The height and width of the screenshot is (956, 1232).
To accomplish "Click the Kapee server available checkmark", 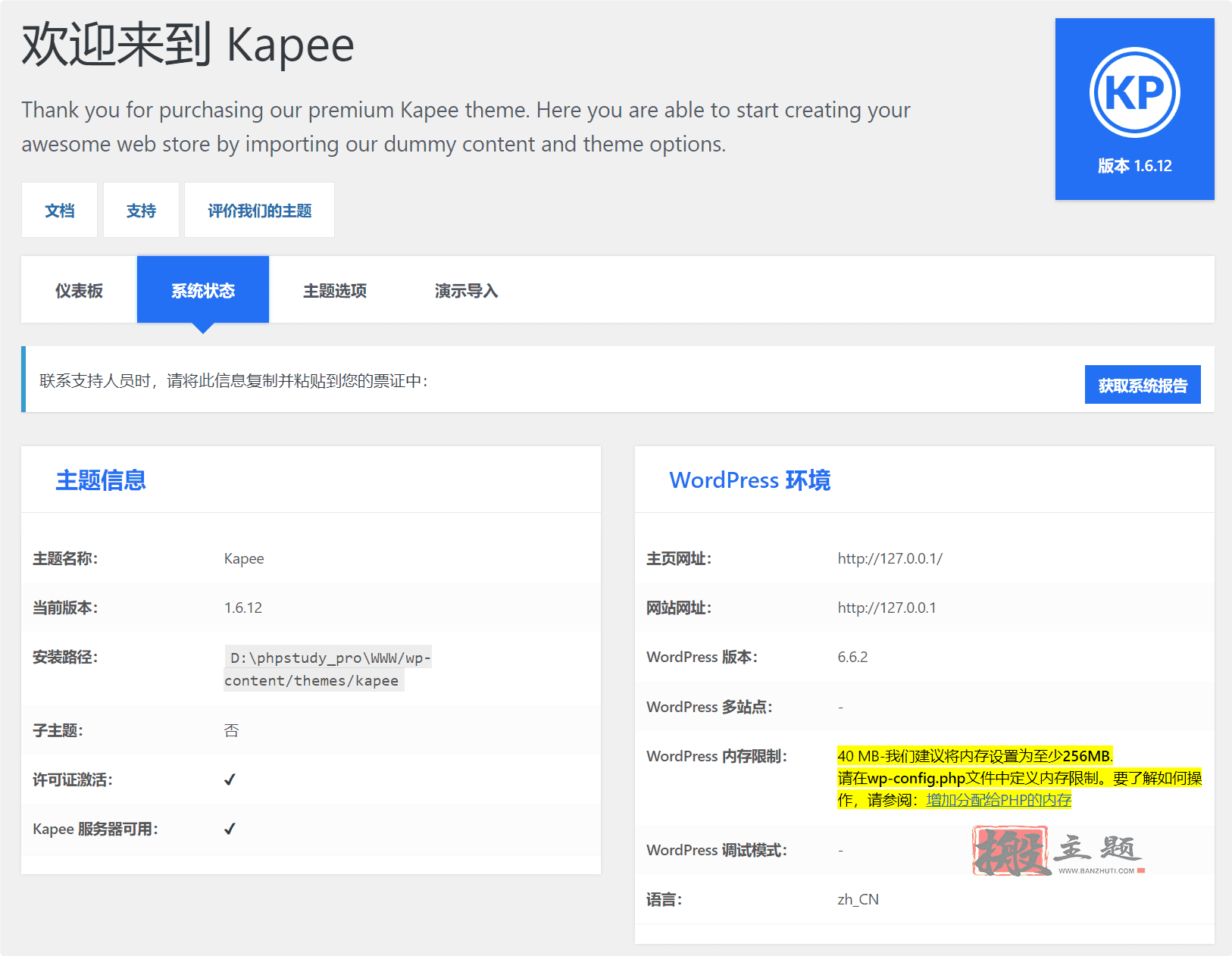I will [x=230, y=829].
